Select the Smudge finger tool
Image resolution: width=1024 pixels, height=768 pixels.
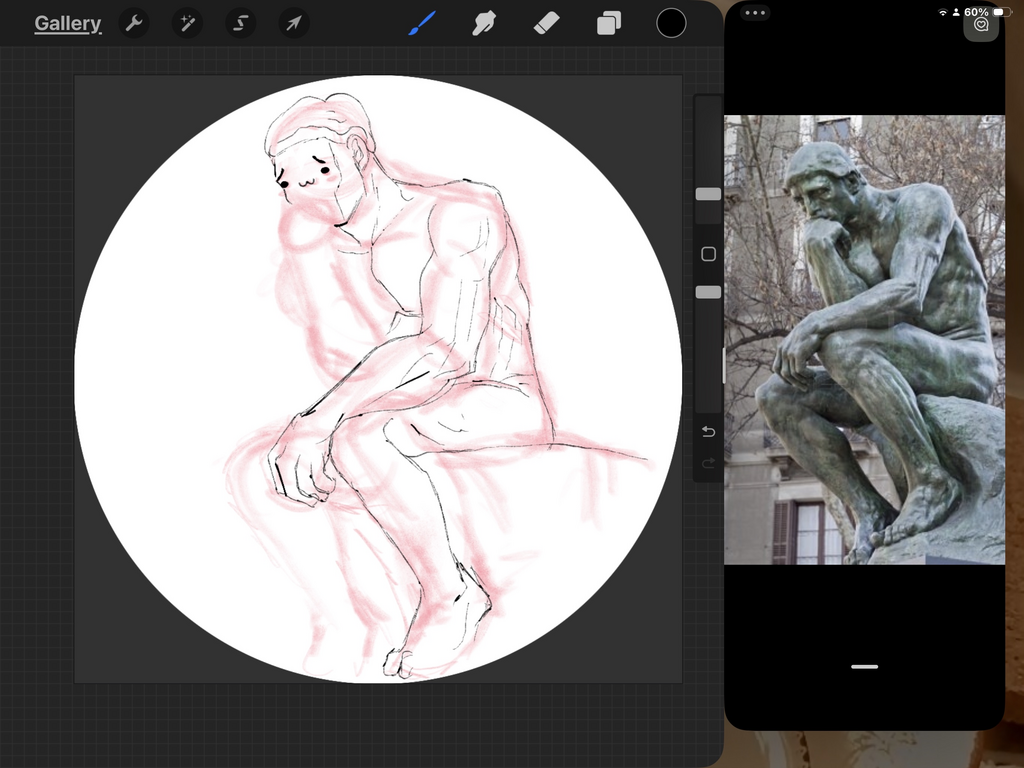pos(484,23)
